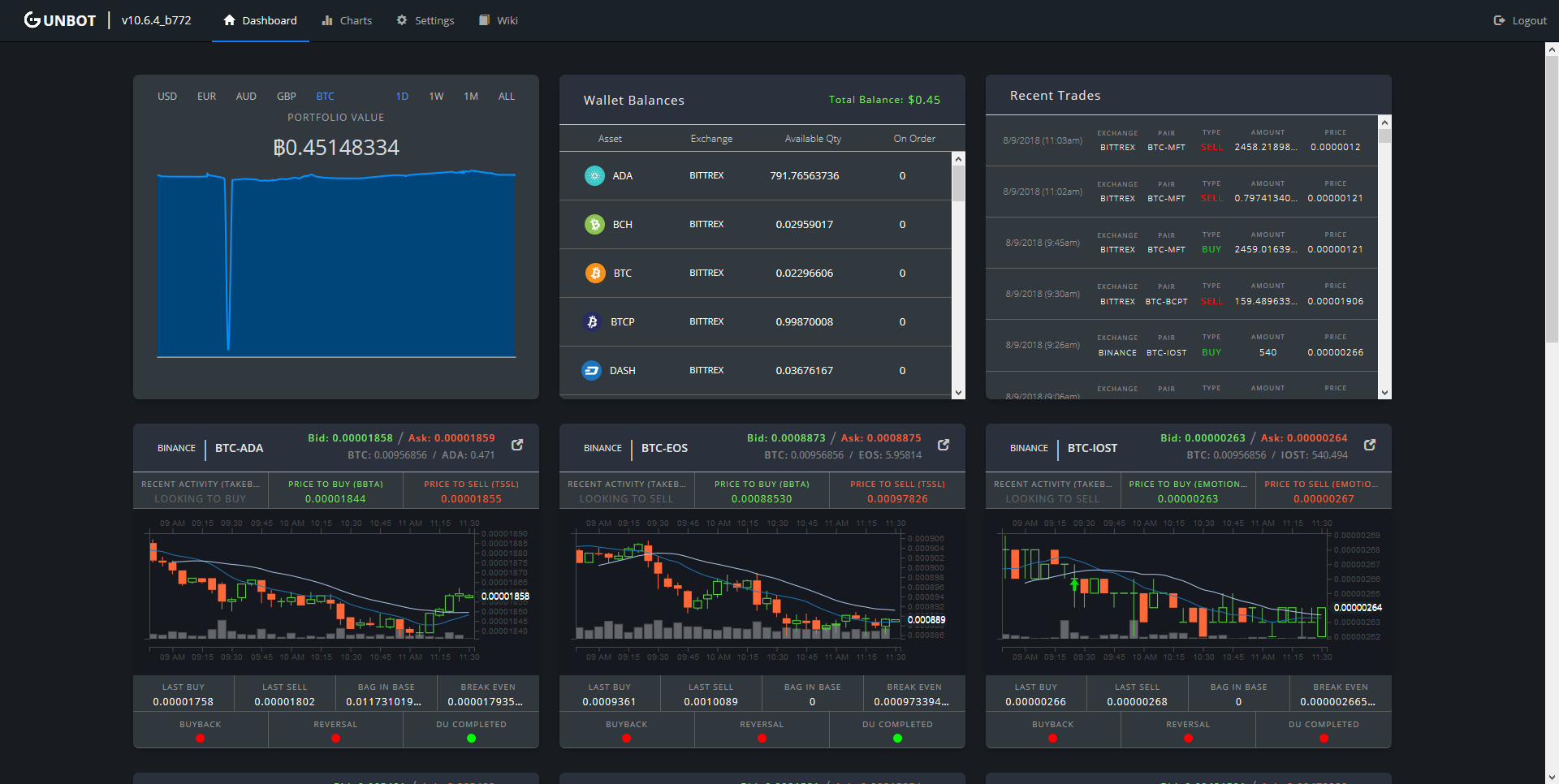Click BTC-ADA Buyback red indicator

[x=201, y=739]
